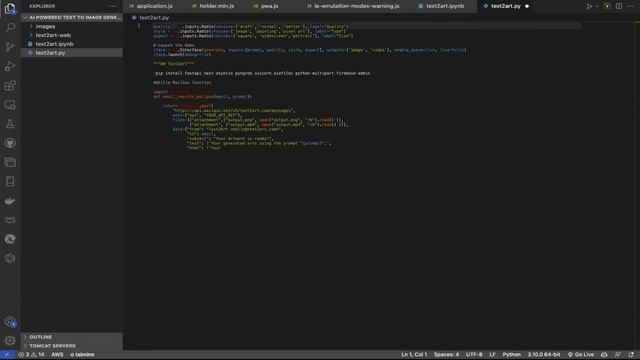This screenshot has height=360, width=640.
Task: Open the Testing flask icon
Action: click(10, 124)
